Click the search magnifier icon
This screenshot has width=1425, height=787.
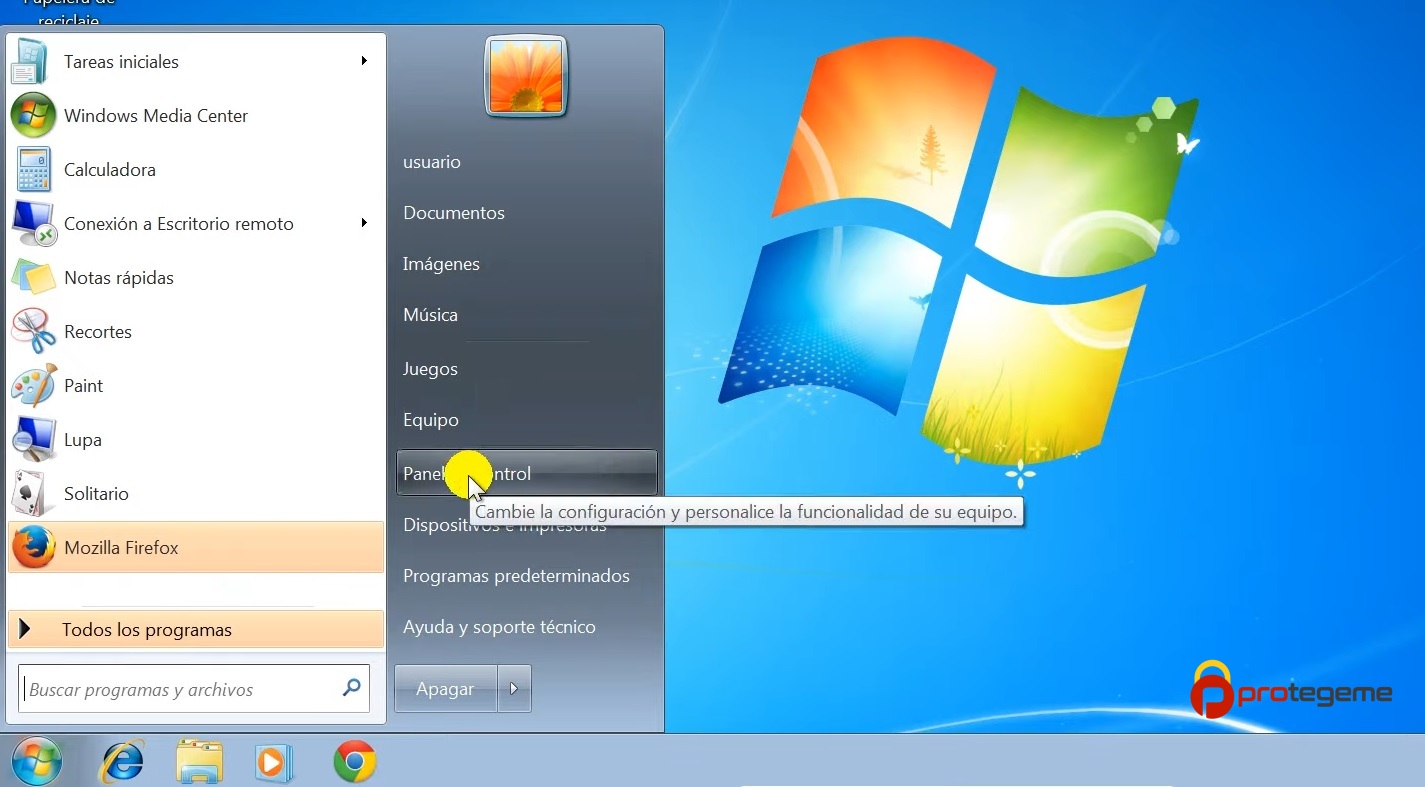(351, 688)
